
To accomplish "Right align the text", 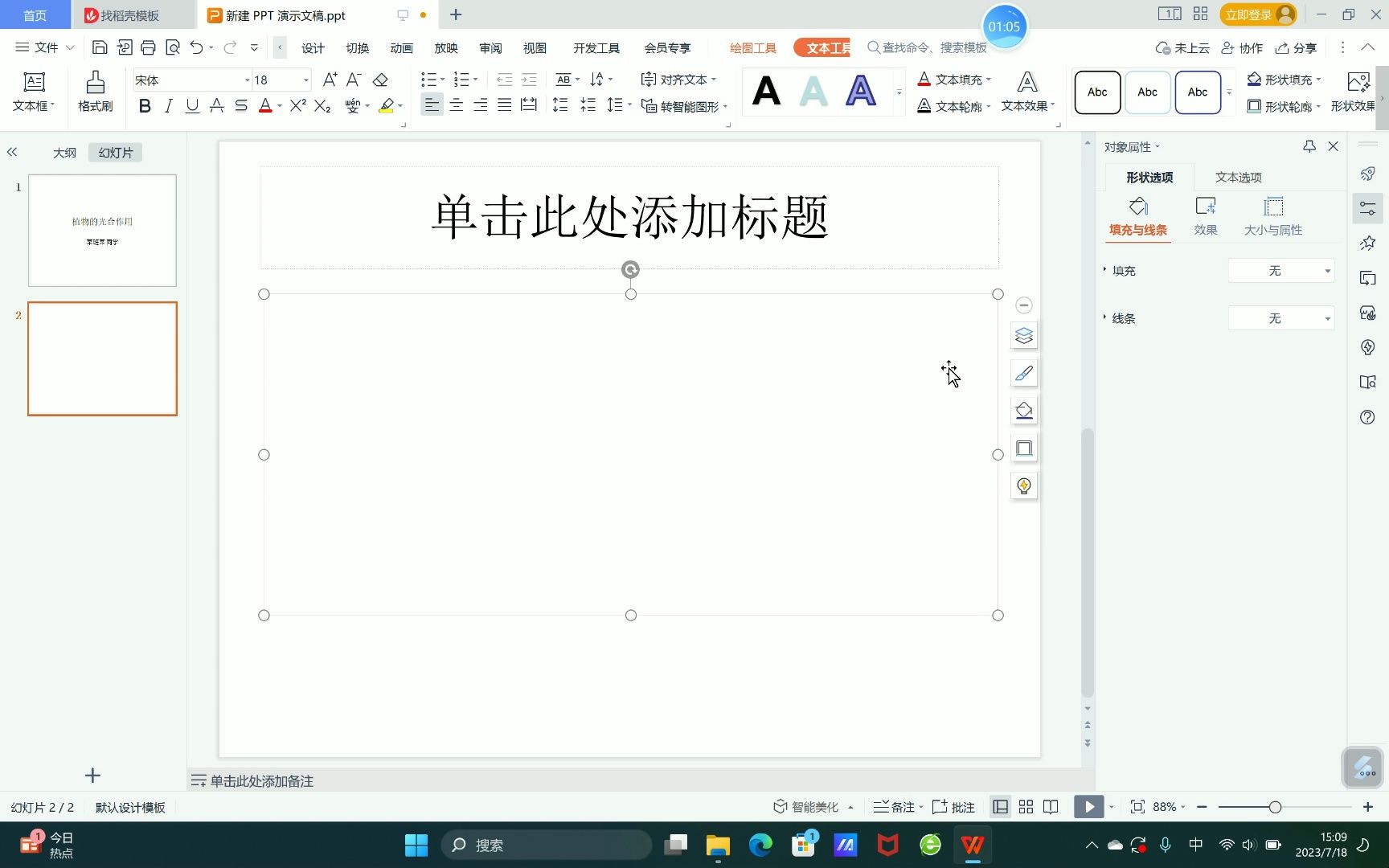I will click(x=480, y=105).
